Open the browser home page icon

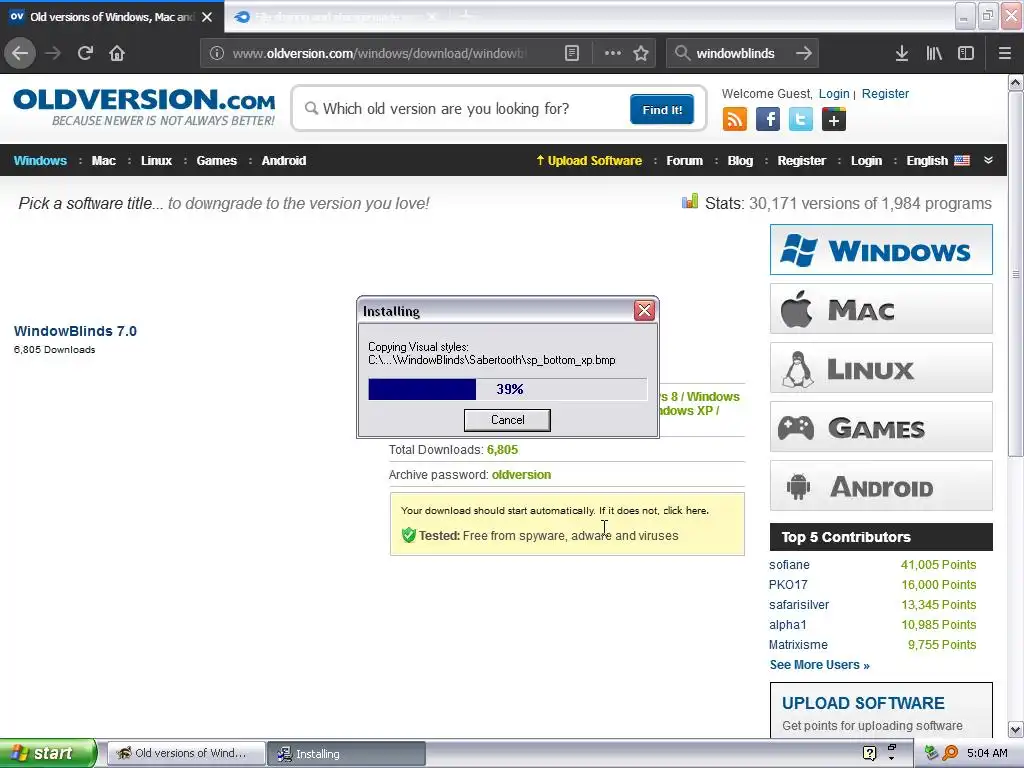[117, 53]
